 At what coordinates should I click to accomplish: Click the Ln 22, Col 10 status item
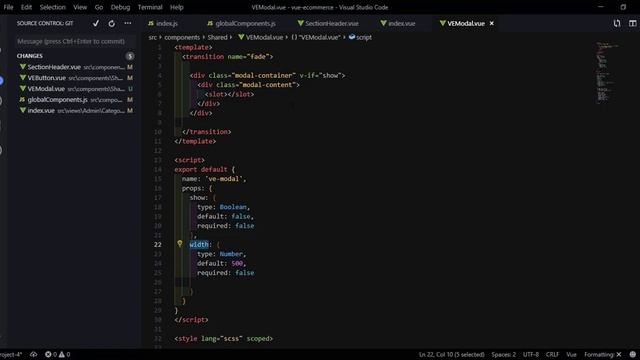click(x=451, y=354)
